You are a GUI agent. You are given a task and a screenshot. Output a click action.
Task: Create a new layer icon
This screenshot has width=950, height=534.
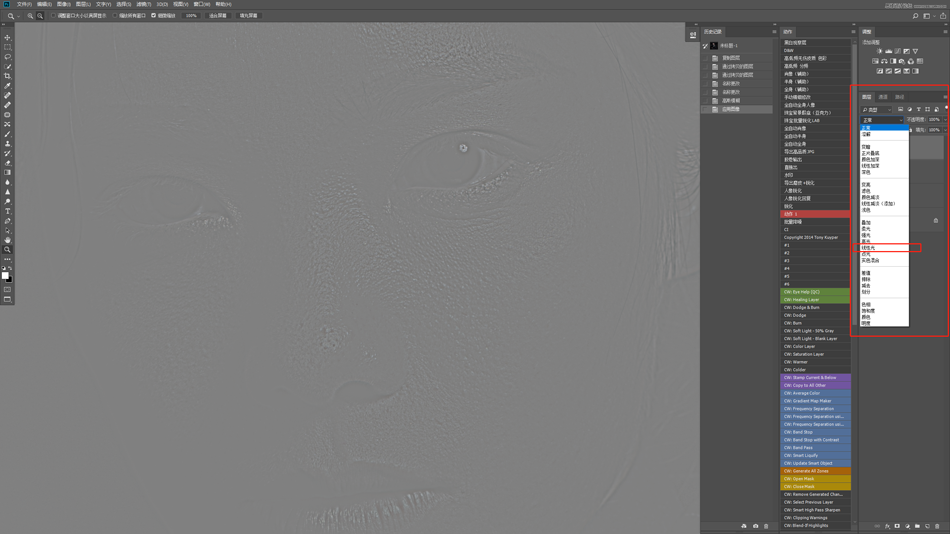pyautogui.click(x=927, y=526)
